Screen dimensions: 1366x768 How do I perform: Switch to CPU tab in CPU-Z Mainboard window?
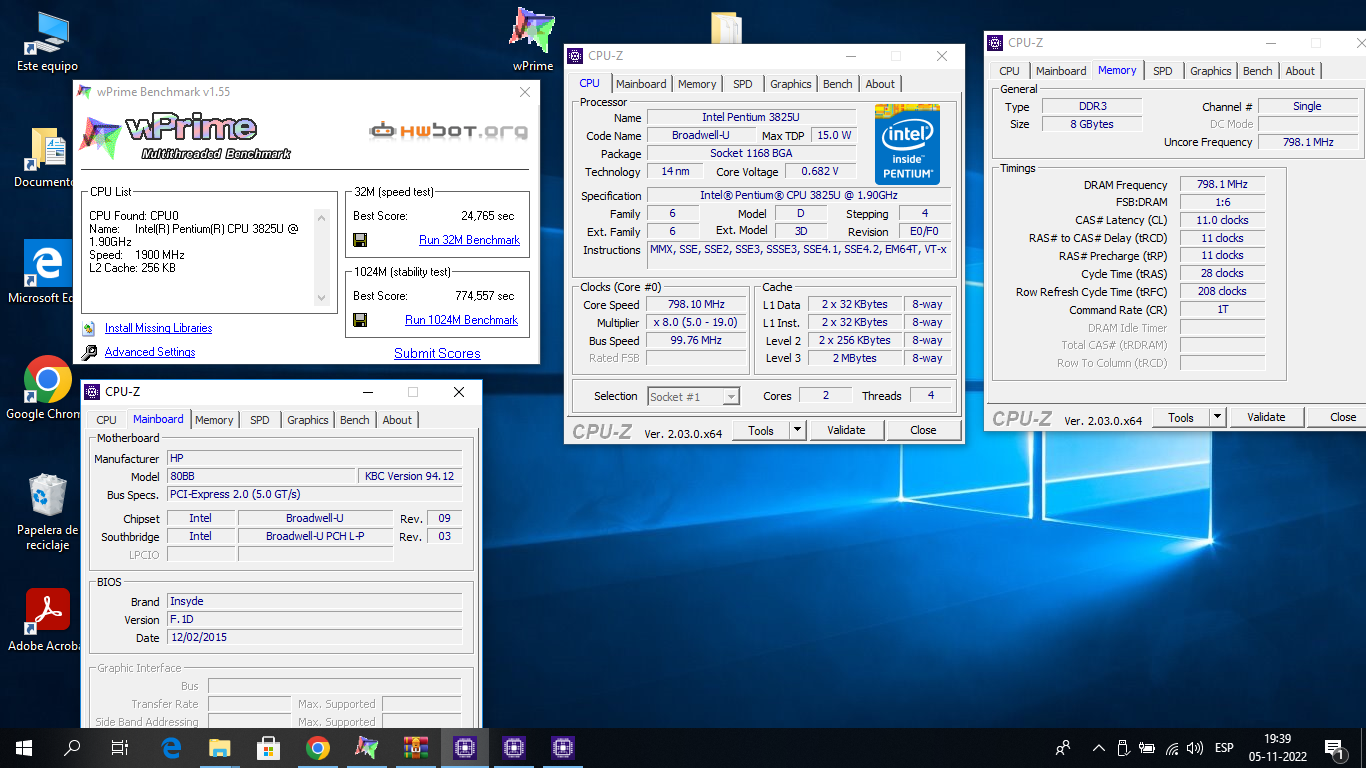click(x=106, y=420)
